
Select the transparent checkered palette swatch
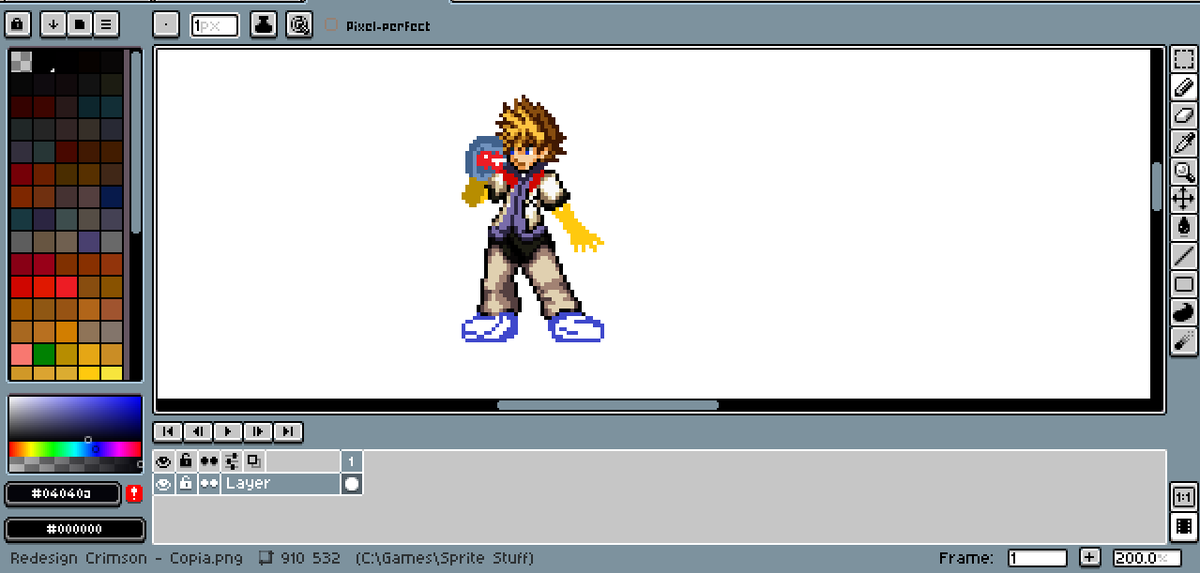21,61
